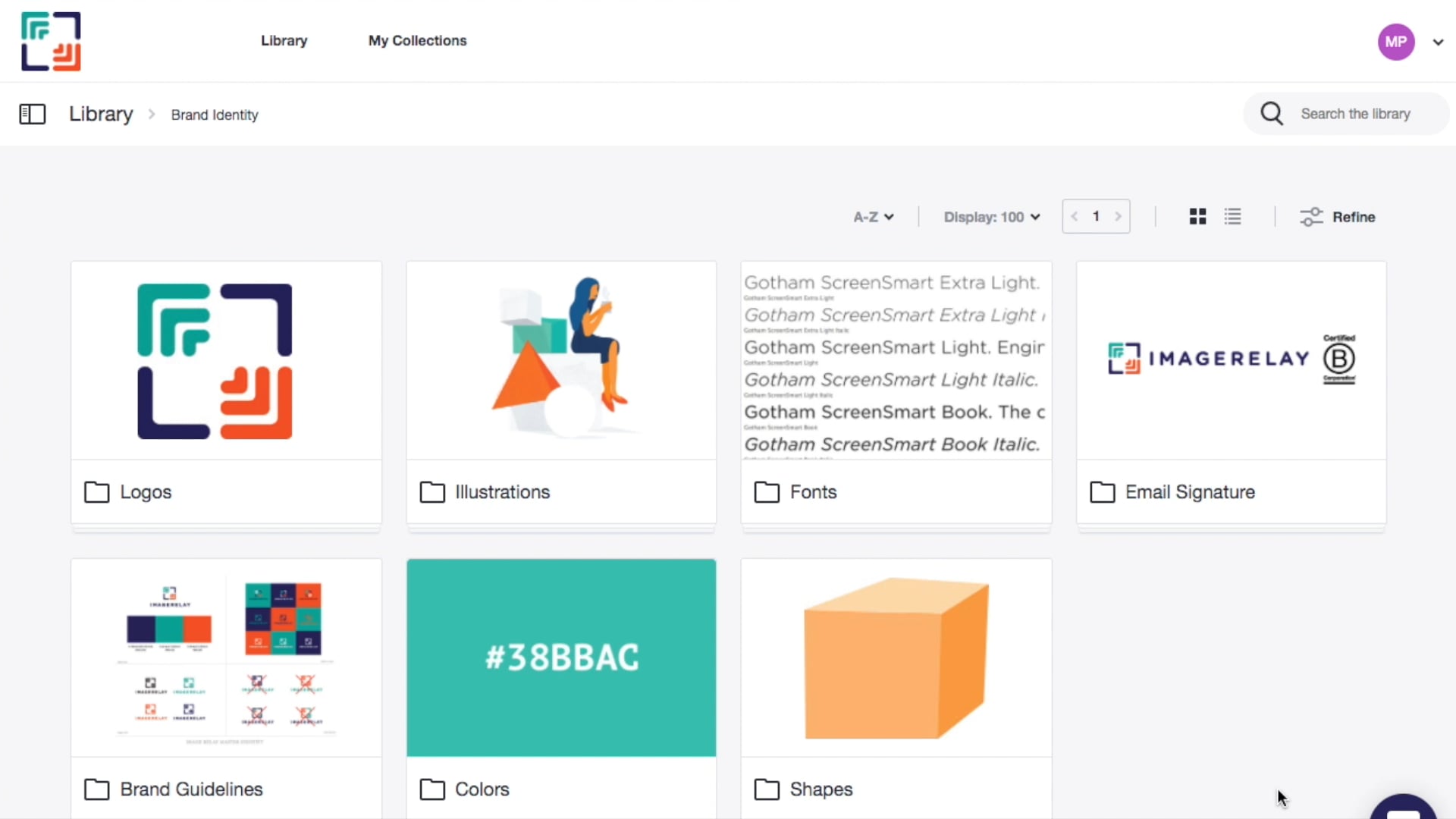Click folder icon beside Logos
This screenshot has height=819, width=1456.
click(96, 492)
